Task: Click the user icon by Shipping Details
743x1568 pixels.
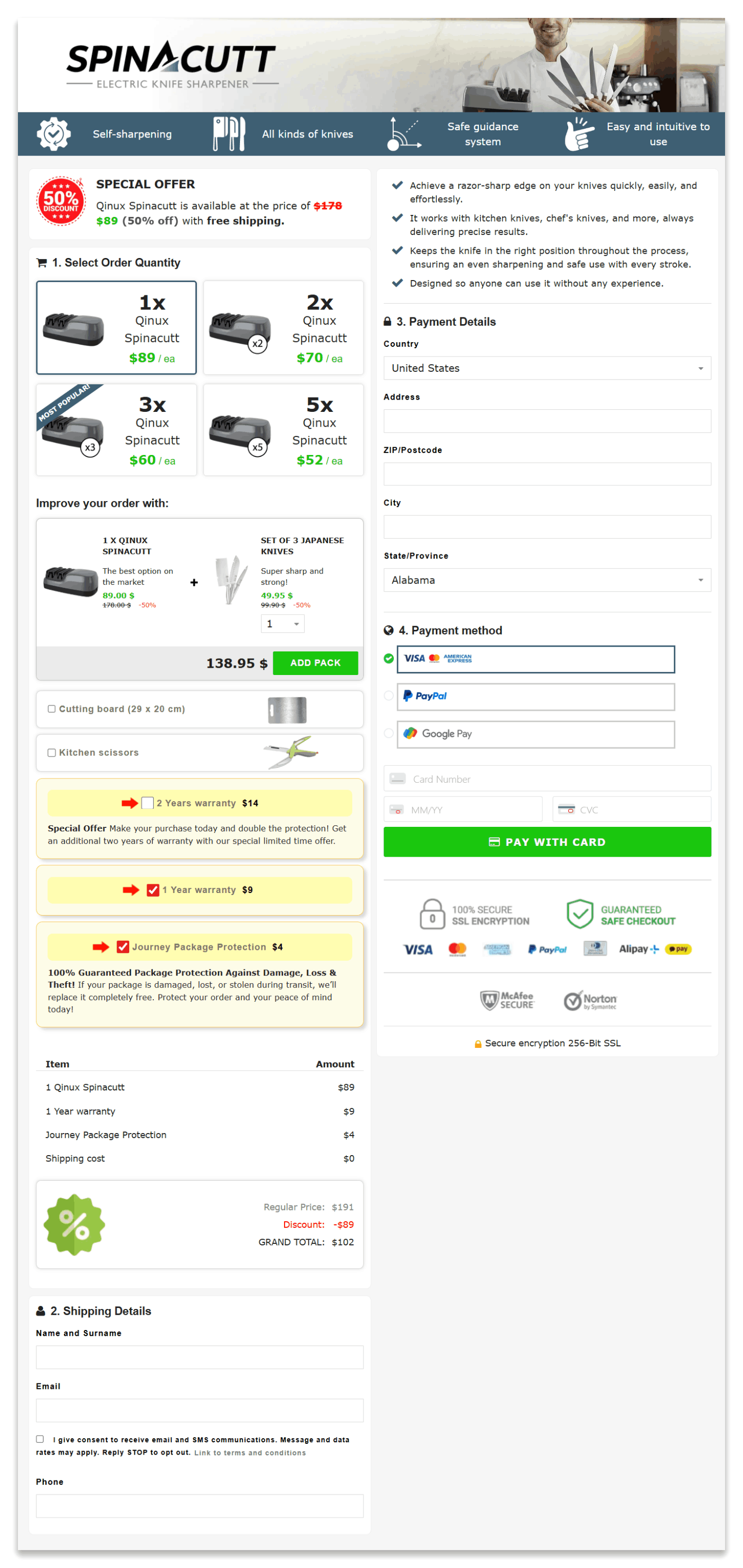Action: [41, 1311]
